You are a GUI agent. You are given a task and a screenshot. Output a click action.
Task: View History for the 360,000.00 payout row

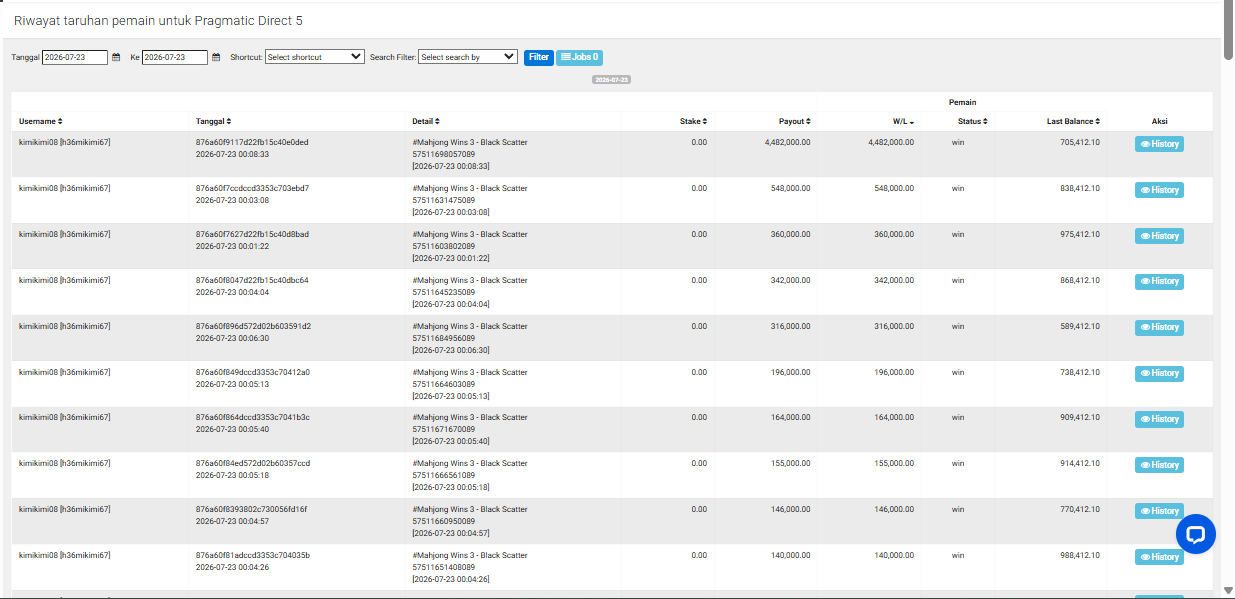(1159, 236)
